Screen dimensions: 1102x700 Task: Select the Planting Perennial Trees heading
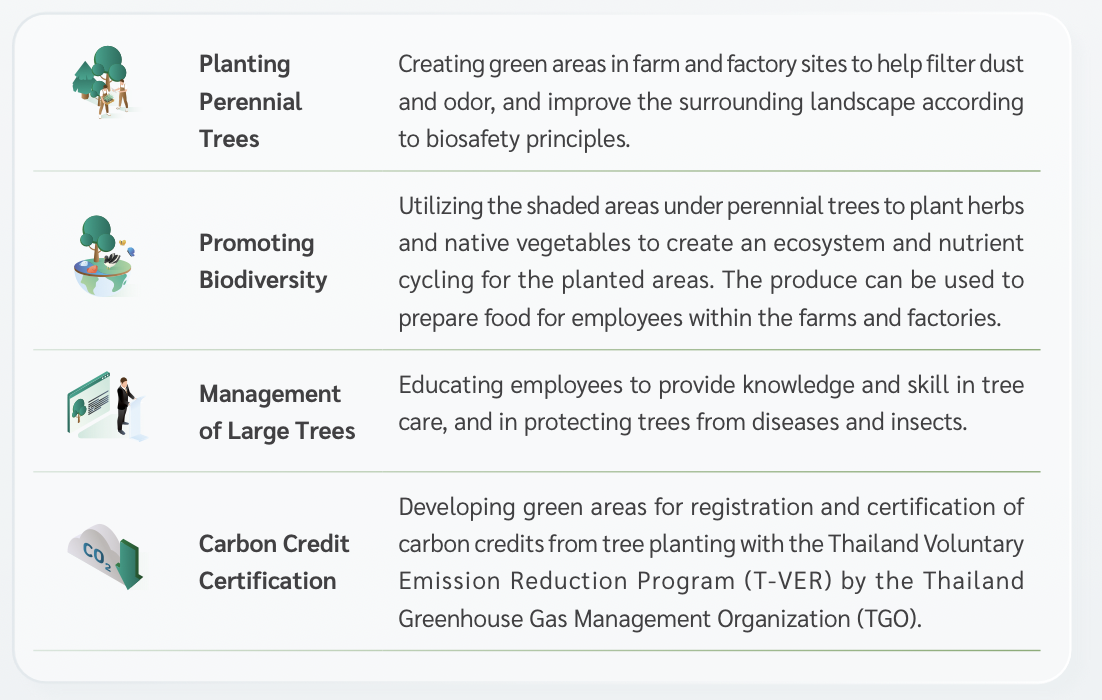250,101
